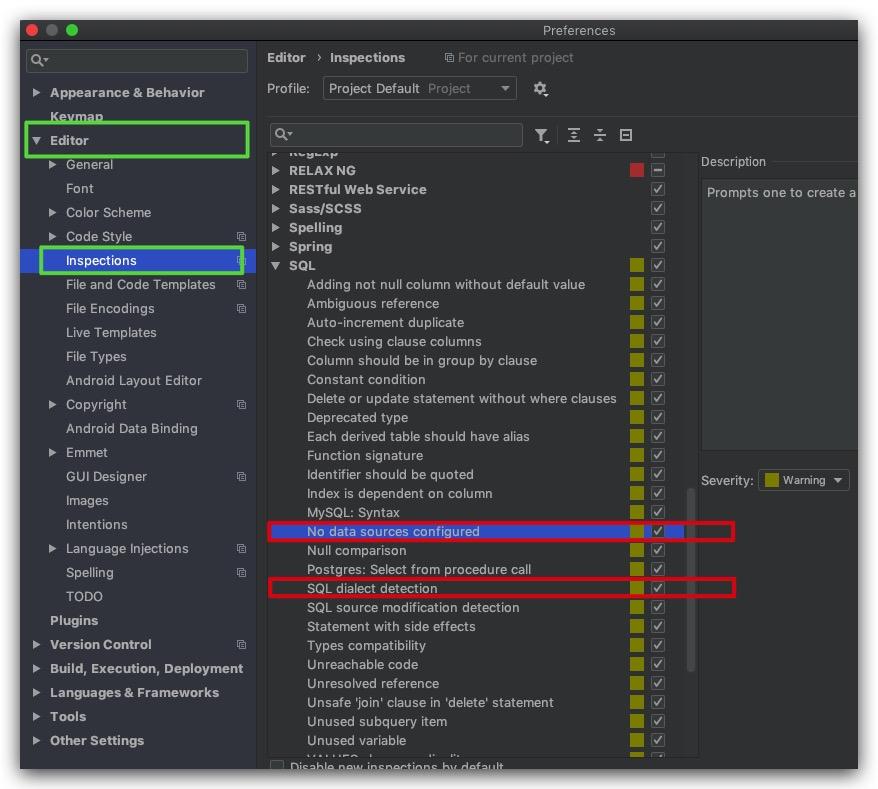Click the magnifier in the inspections search
Image resolution: width=878 pixels, height=789 pixels.
(x=283, y=135)
